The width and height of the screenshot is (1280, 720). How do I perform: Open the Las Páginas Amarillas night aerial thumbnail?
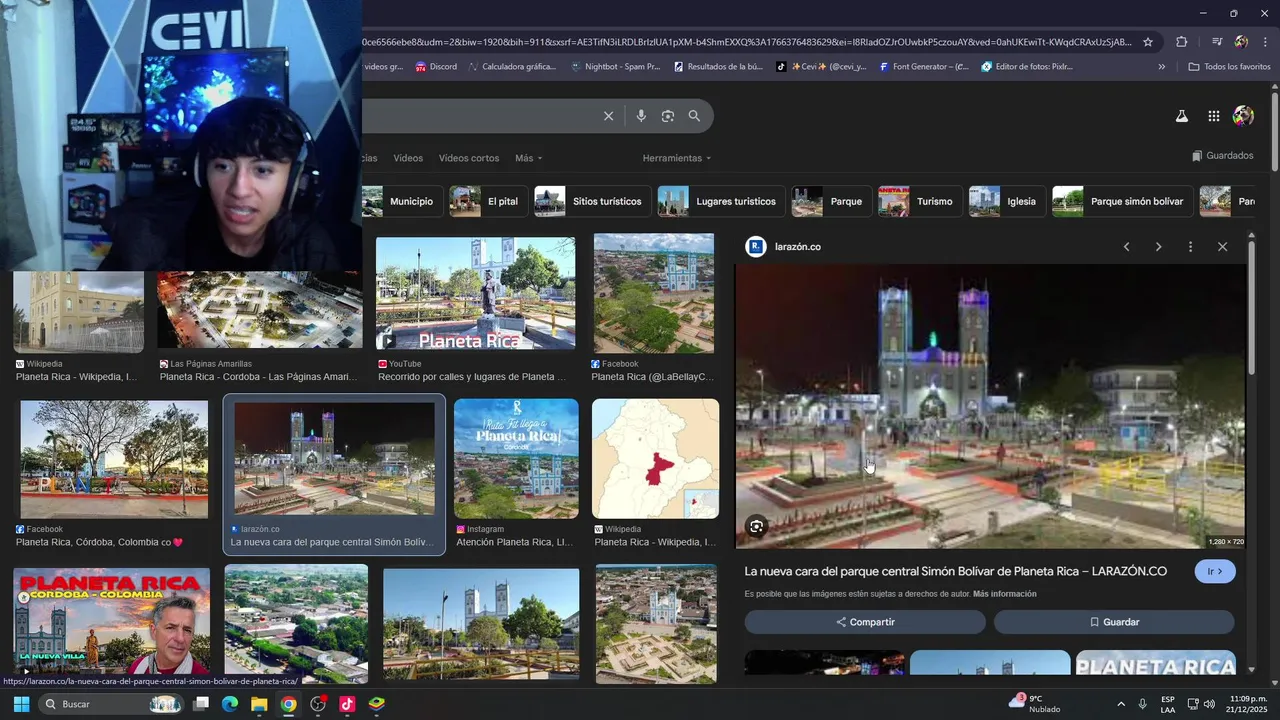259,310
